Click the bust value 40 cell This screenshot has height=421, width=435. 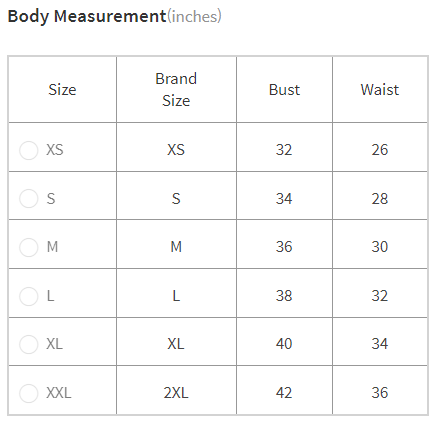tap(284, 342)
